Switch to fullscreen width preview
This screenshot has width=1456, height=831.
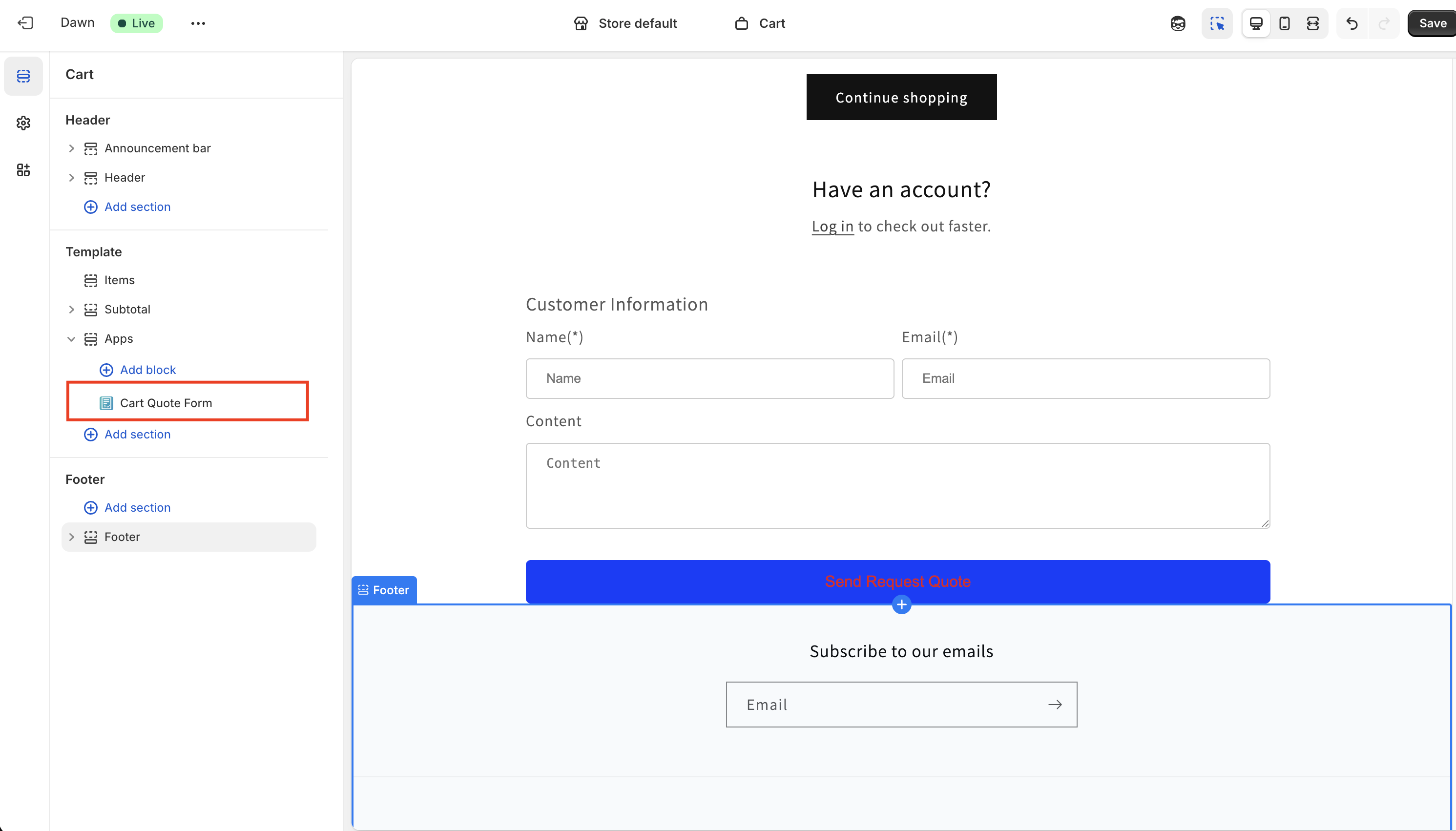pyautogui.click(x=1313, y=23)
